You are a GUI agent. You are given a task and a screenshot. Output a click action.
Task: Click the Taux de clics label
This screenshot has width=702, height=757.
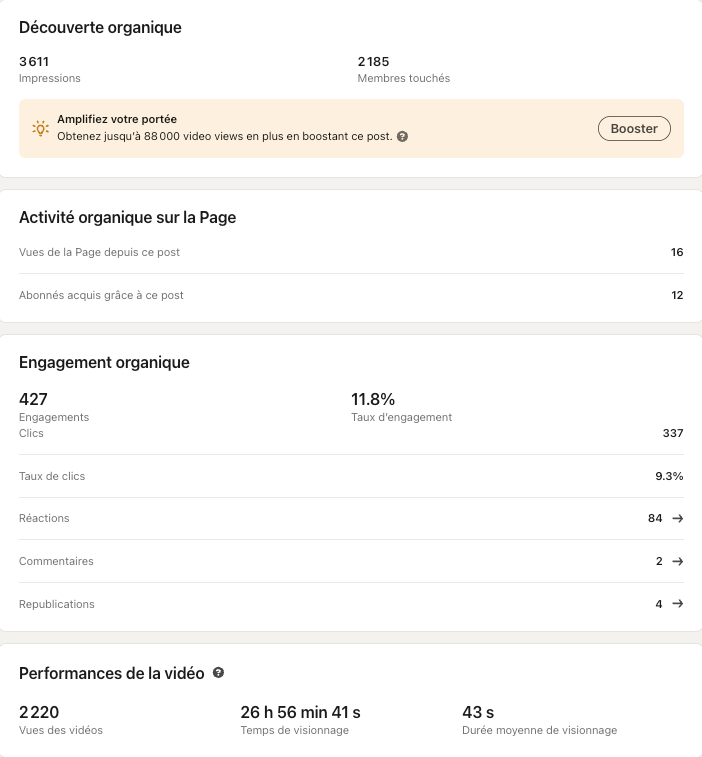[x=52, y=476]
